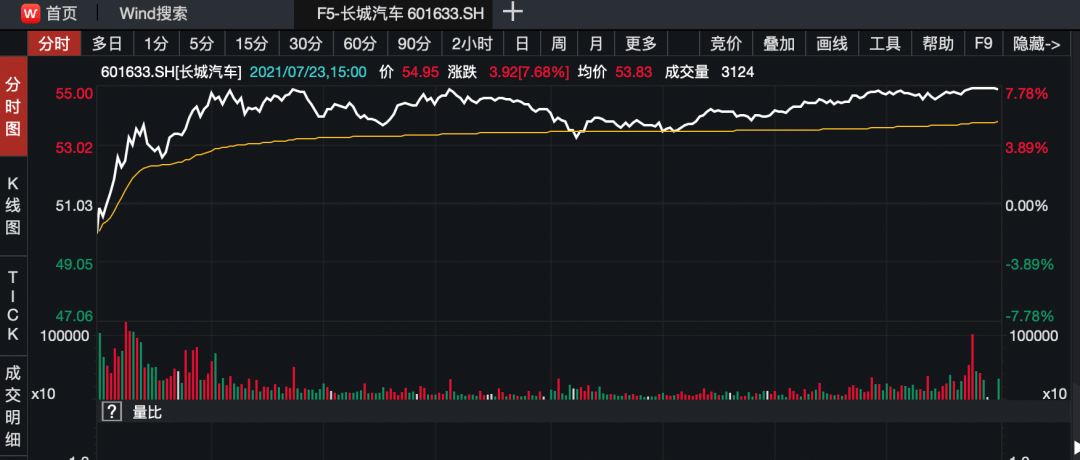Click the red Wind logo icon
The image size is (1080, 460).
click(x=31, y=12)
